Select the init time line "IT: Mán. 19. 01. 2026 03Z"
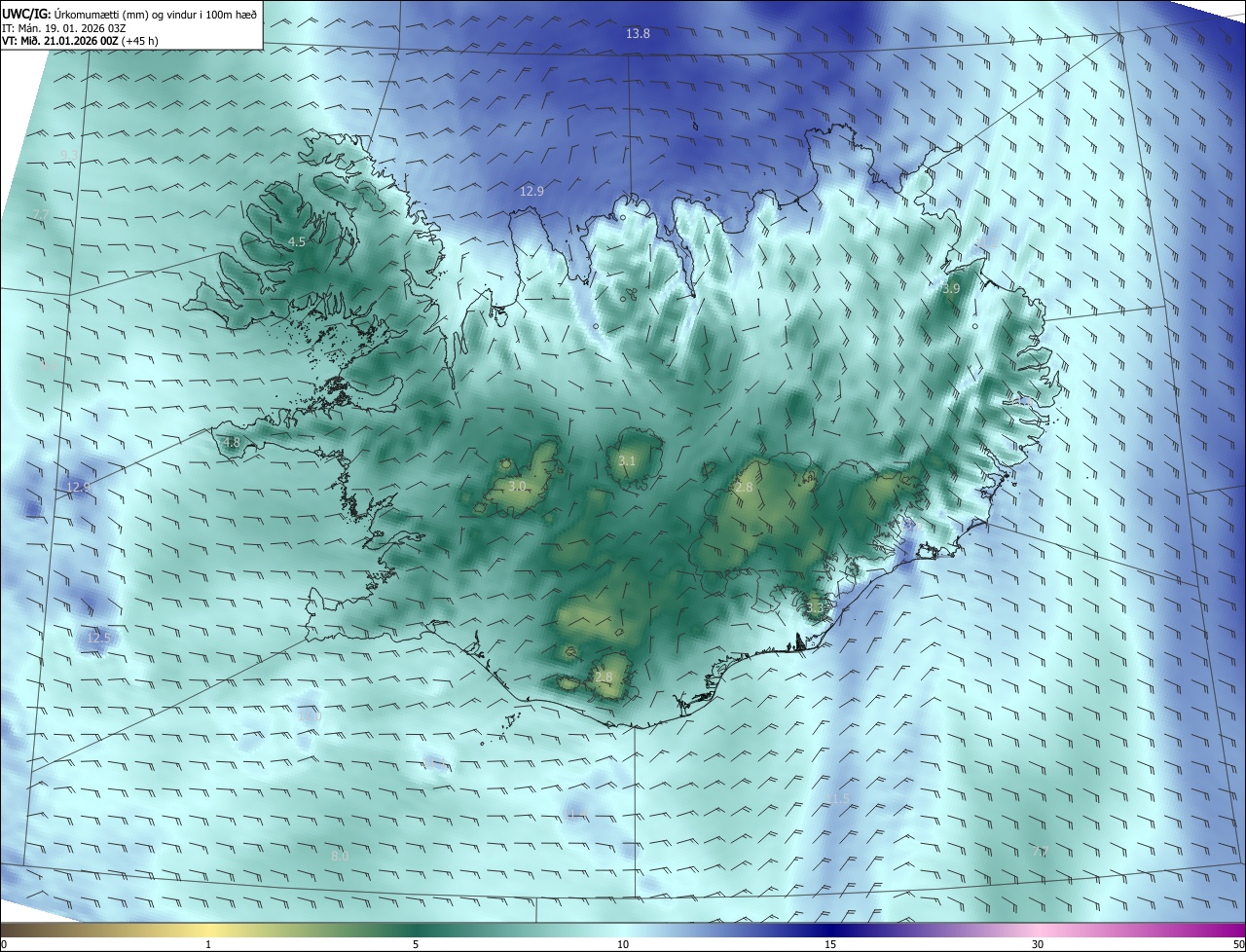This screenshot has width=1246, height=952. 64,27
